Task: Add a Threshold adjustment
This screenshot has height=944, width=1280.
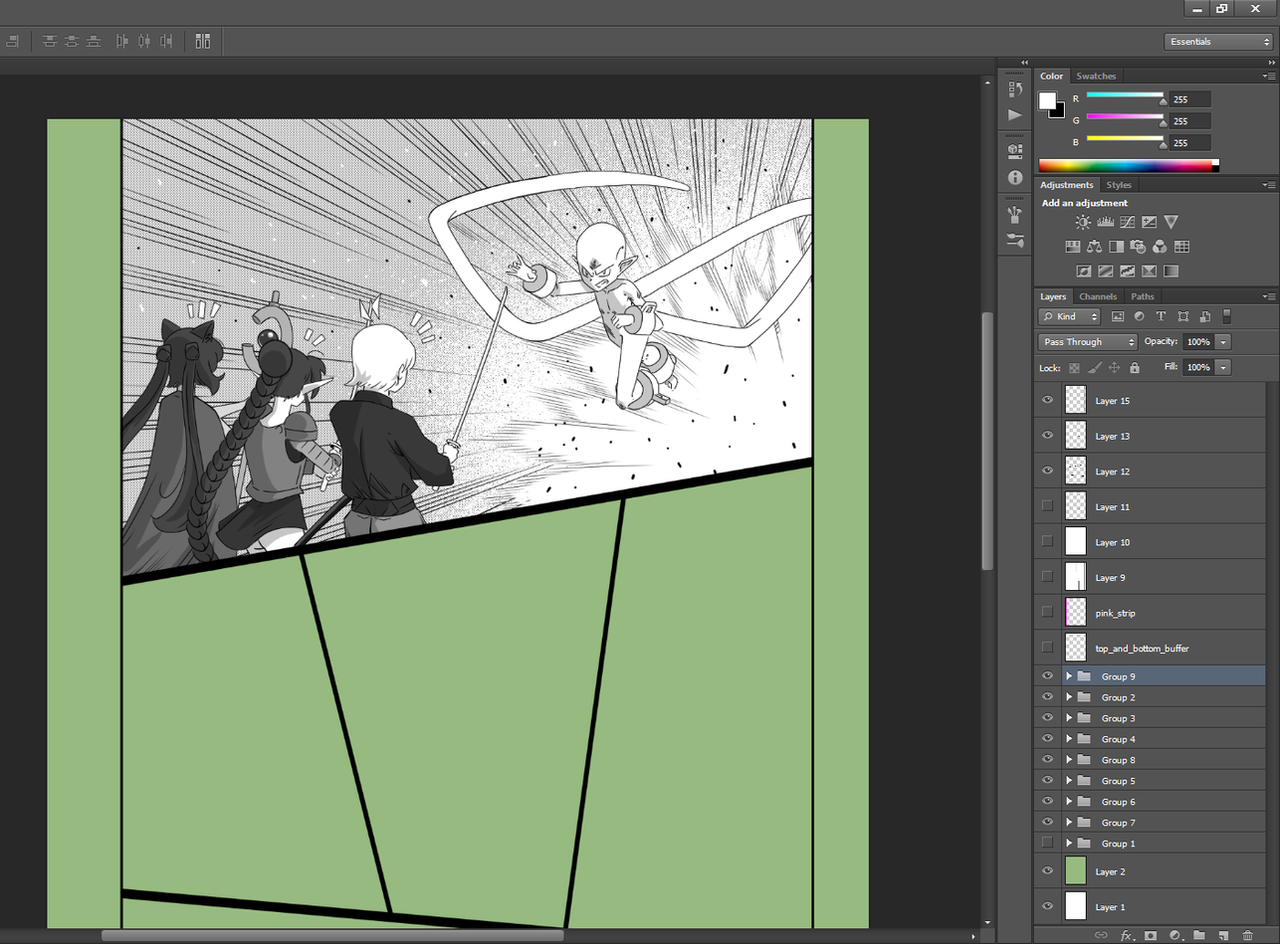Action: coord(1127,271)
